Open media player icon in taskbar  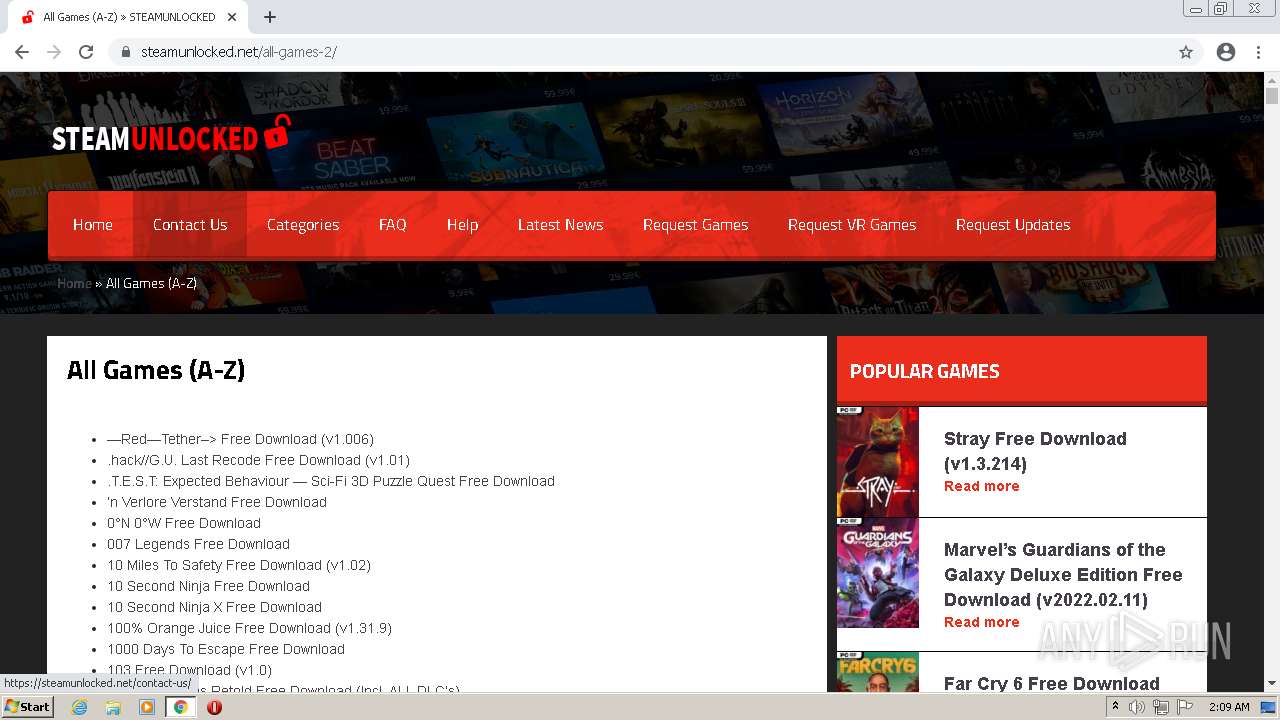(147, 707)
